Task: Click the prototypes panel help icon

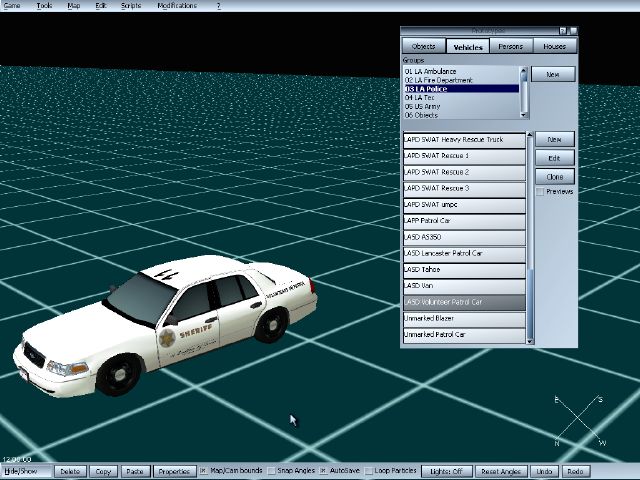Action: pyautogui.click(x=563, y=31)
